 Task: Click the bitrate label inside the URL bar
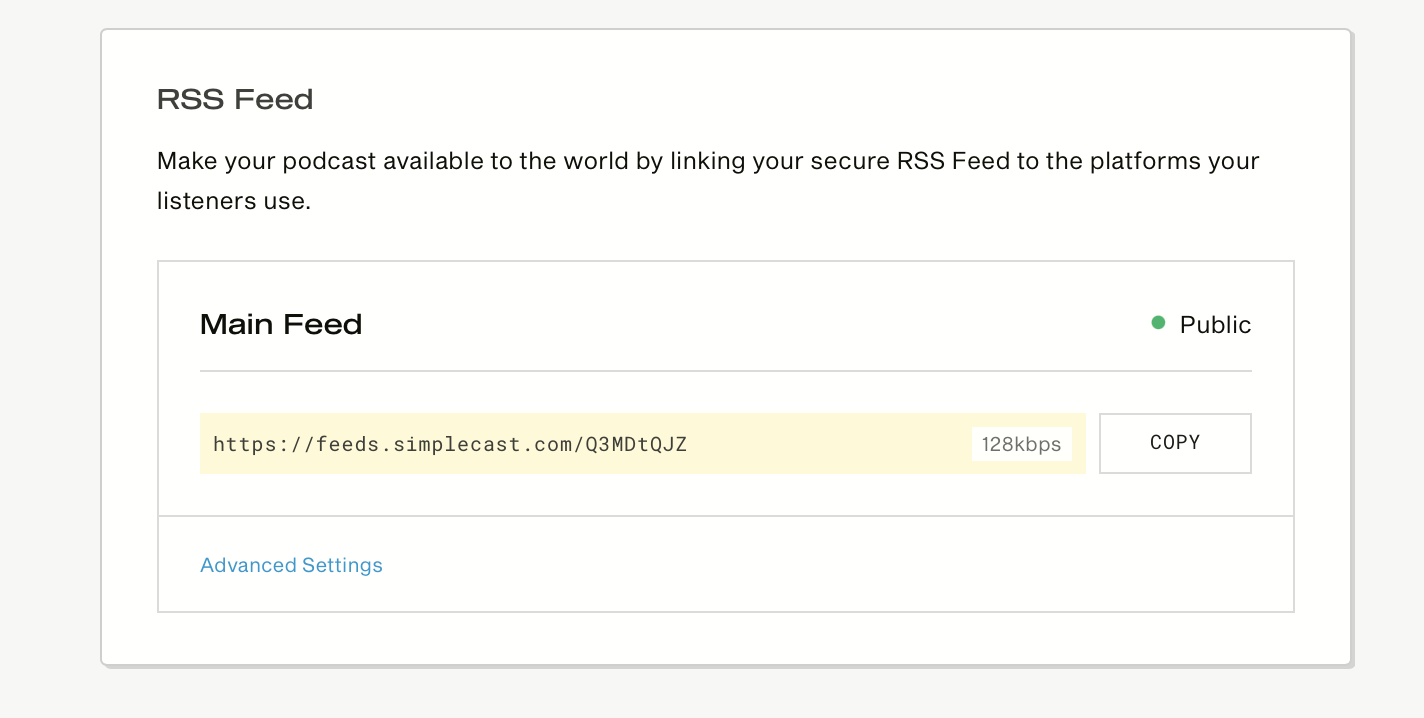[1021, 444]
